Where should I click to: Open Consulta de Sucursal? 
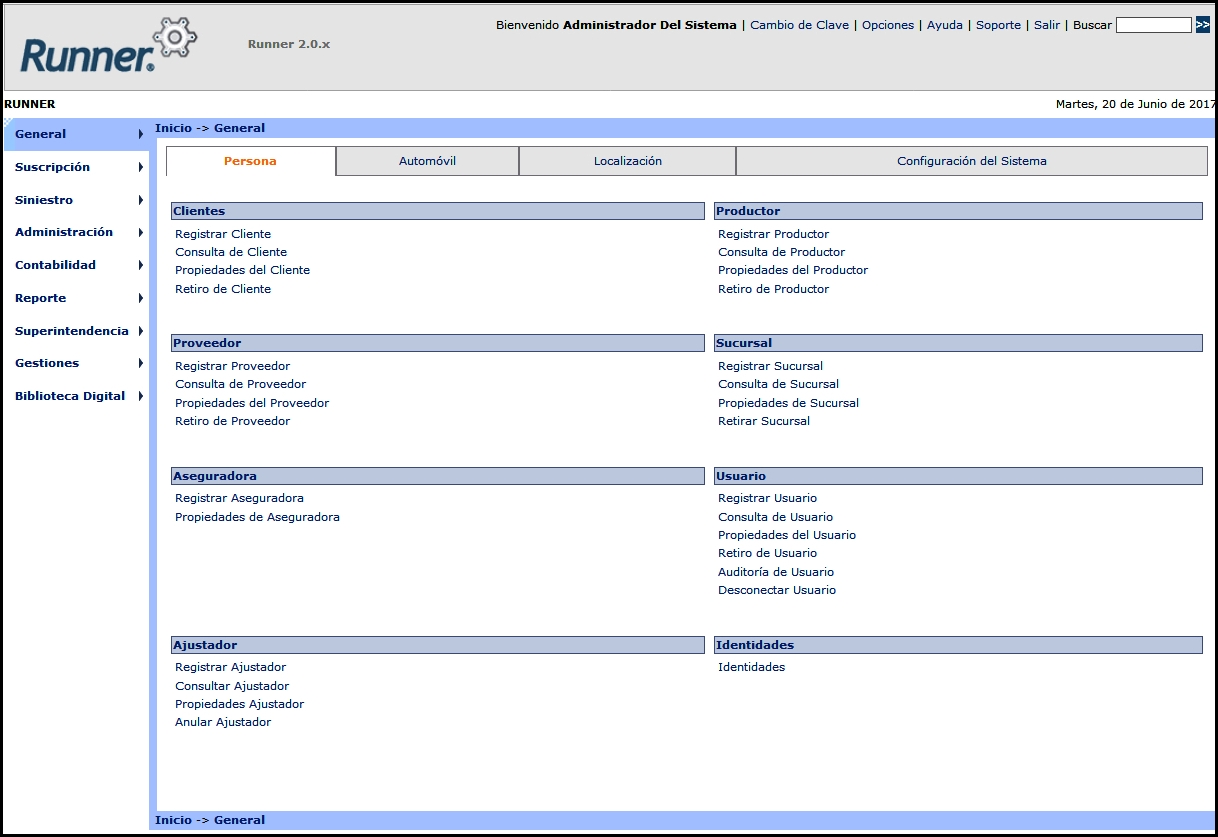pos(778,384)
